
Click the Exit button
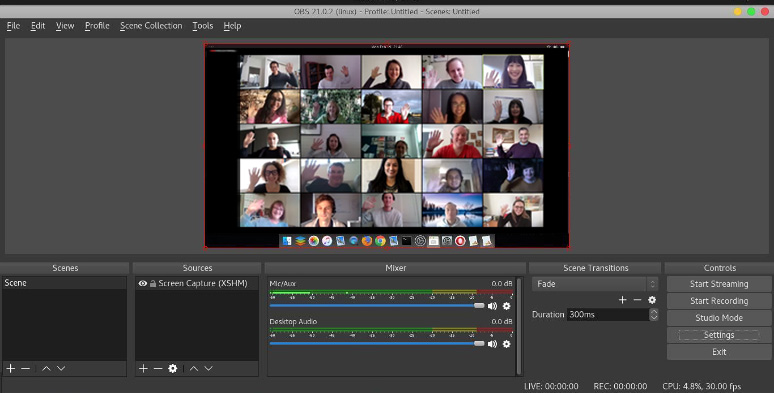(x=719, y=352)
